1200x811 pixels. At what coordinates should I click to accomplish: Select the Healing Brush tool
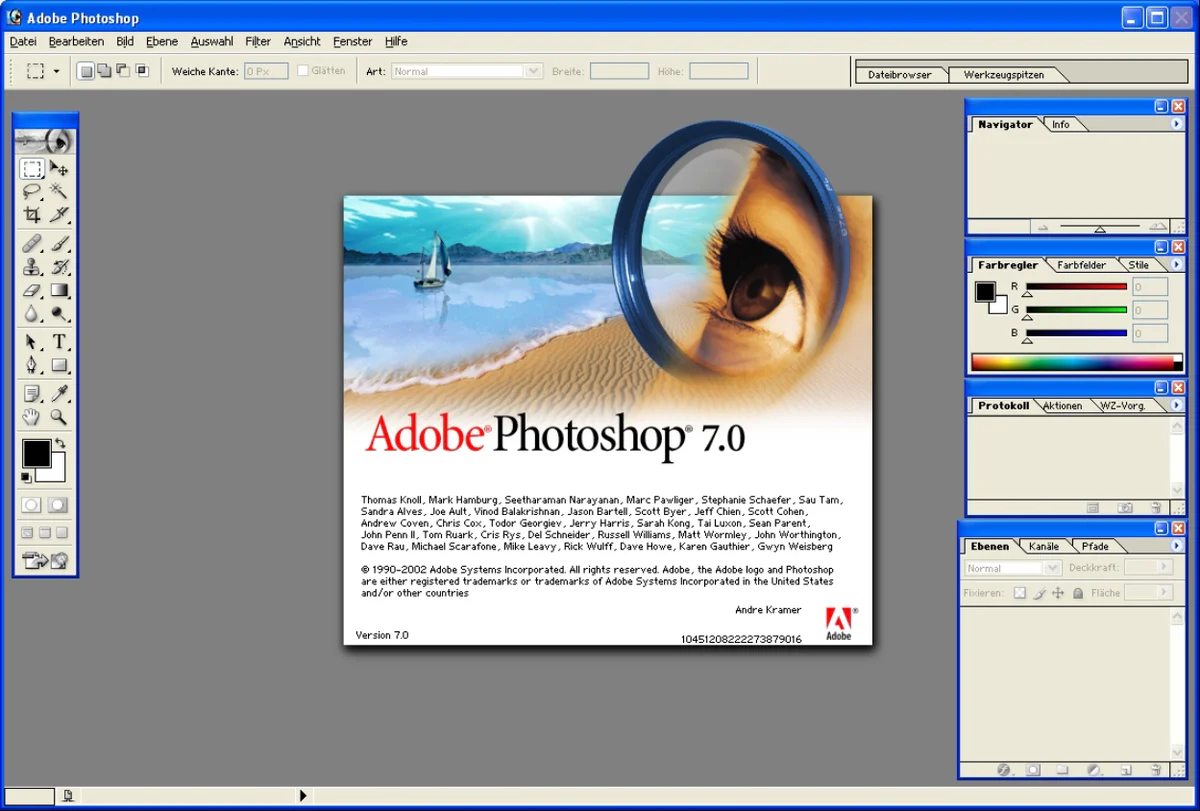pyautogui.click(x=32, y=243)
